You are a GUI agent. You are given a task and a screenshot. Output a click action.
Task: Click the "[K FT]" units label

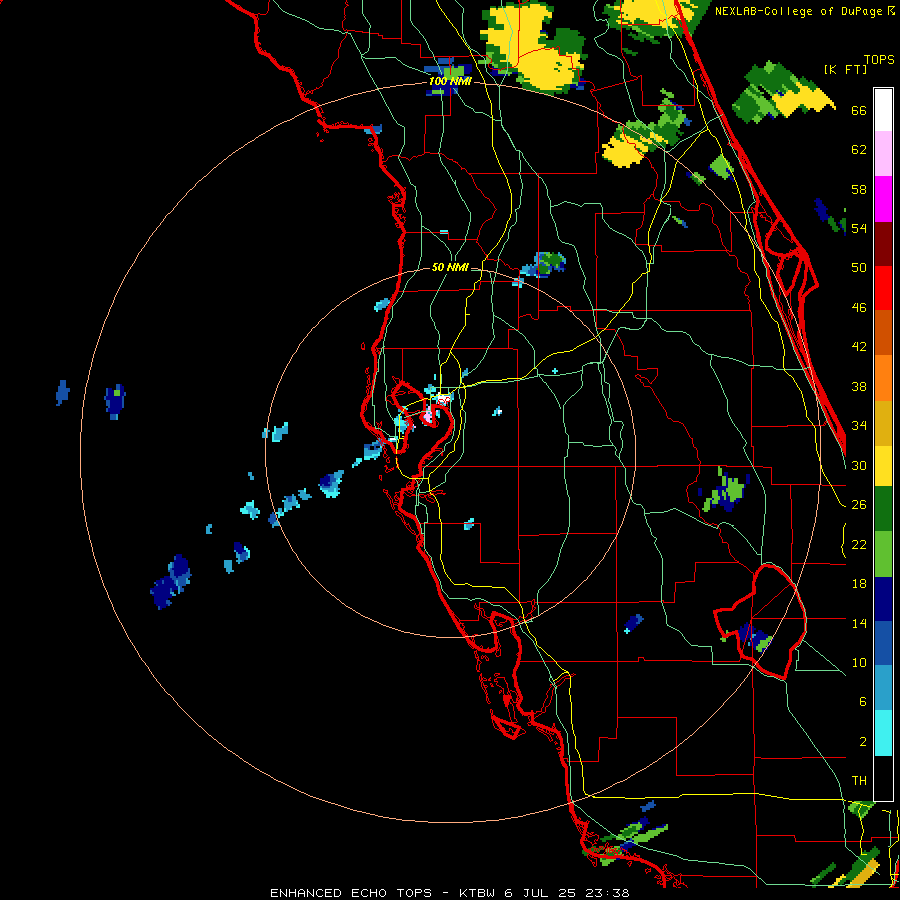(x=845, y=69)
